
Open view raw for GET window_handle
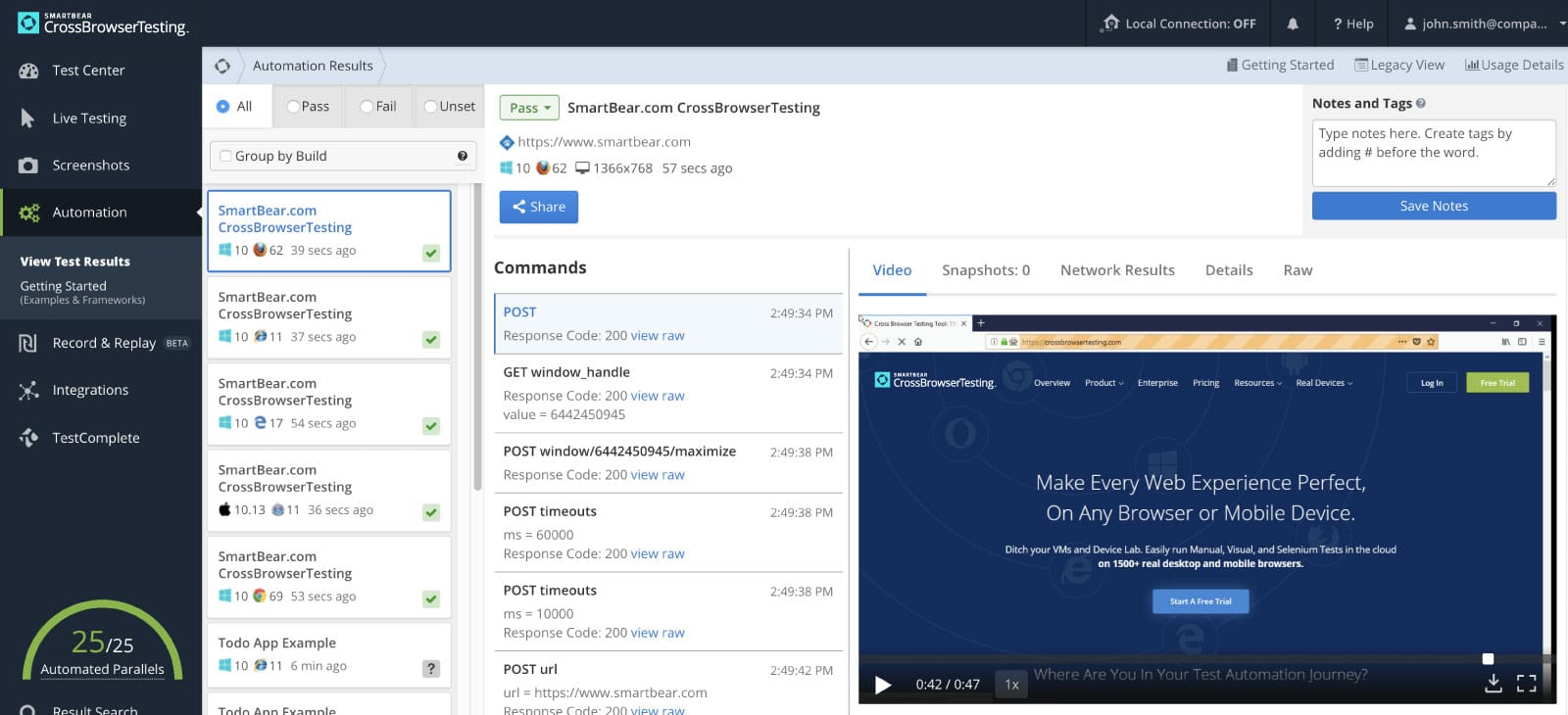click(658, 396)
